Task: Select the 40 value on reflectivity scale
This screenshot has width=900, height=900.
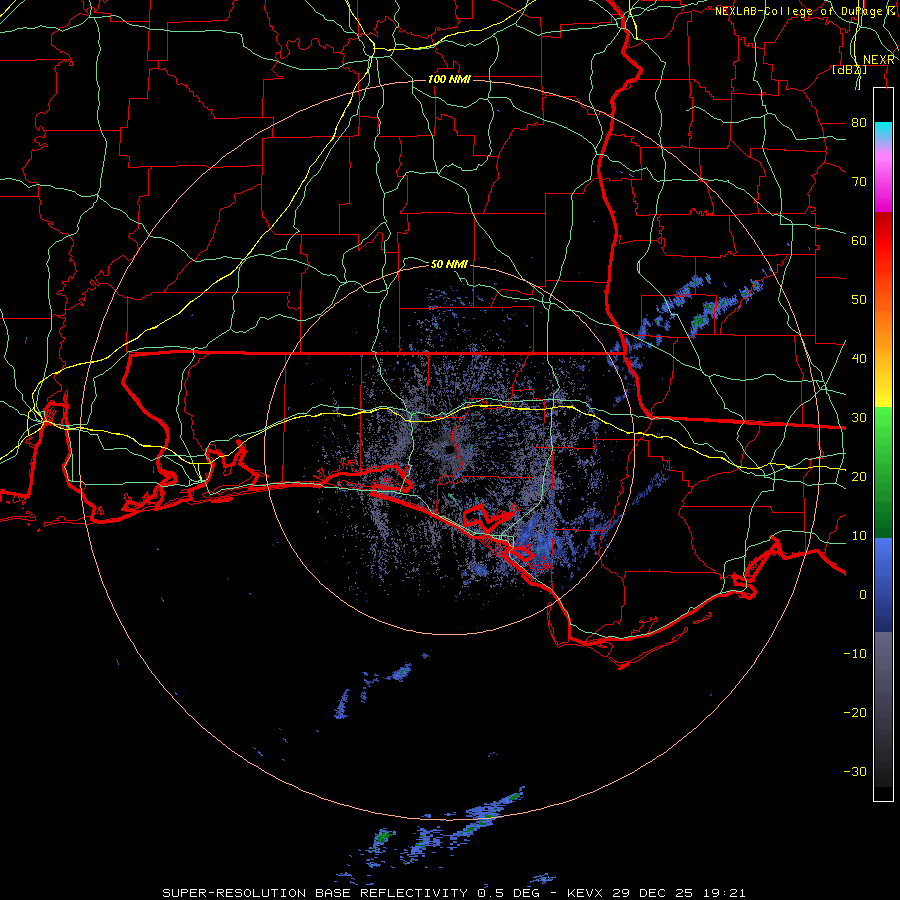Action: click(x=859, y=358)
